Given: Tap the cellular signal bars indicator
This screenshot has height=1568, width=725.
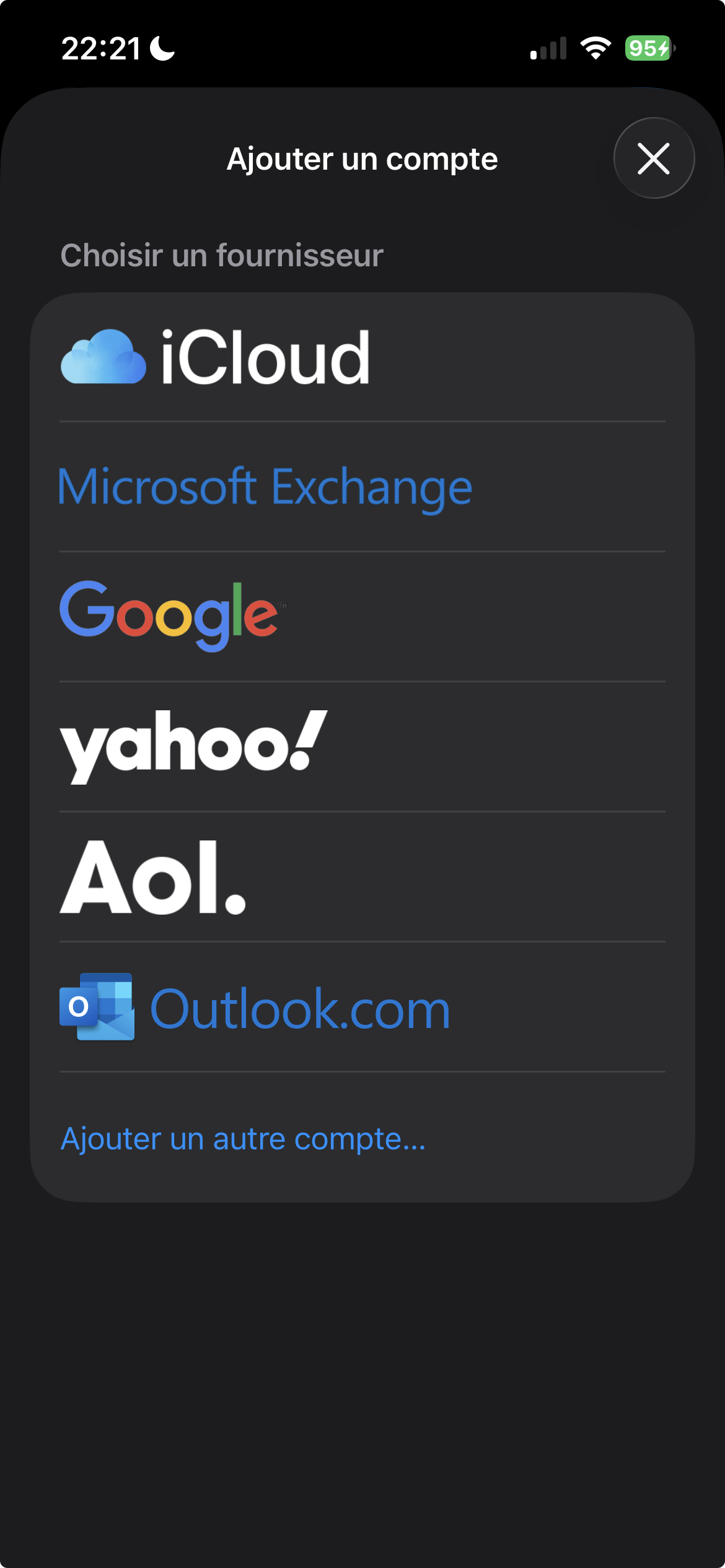Looking at the screenshot, I should pyautogui.click(x=548, y=49).
